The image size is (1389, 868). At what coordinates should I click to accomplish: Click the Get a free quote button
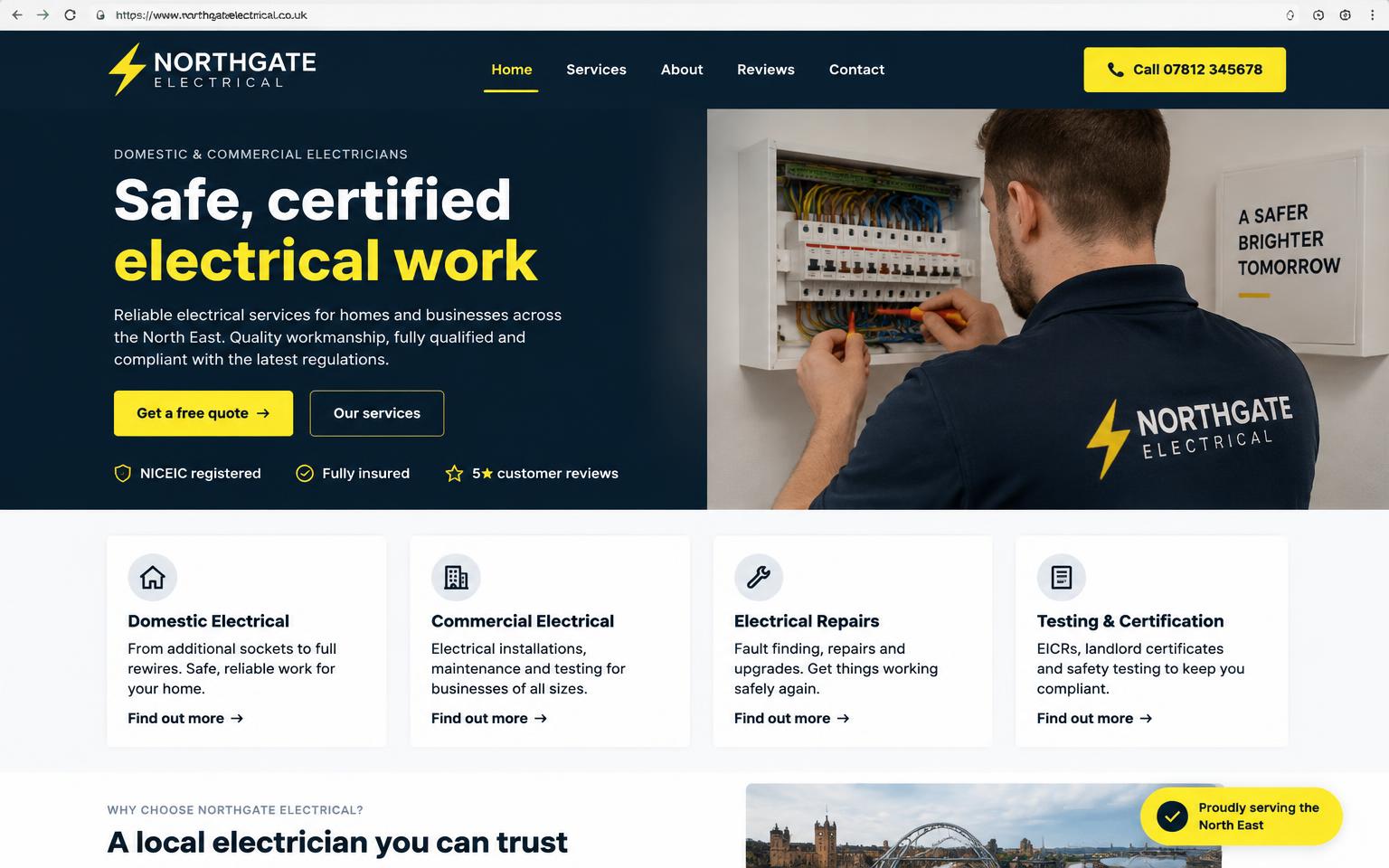point(203,413)
